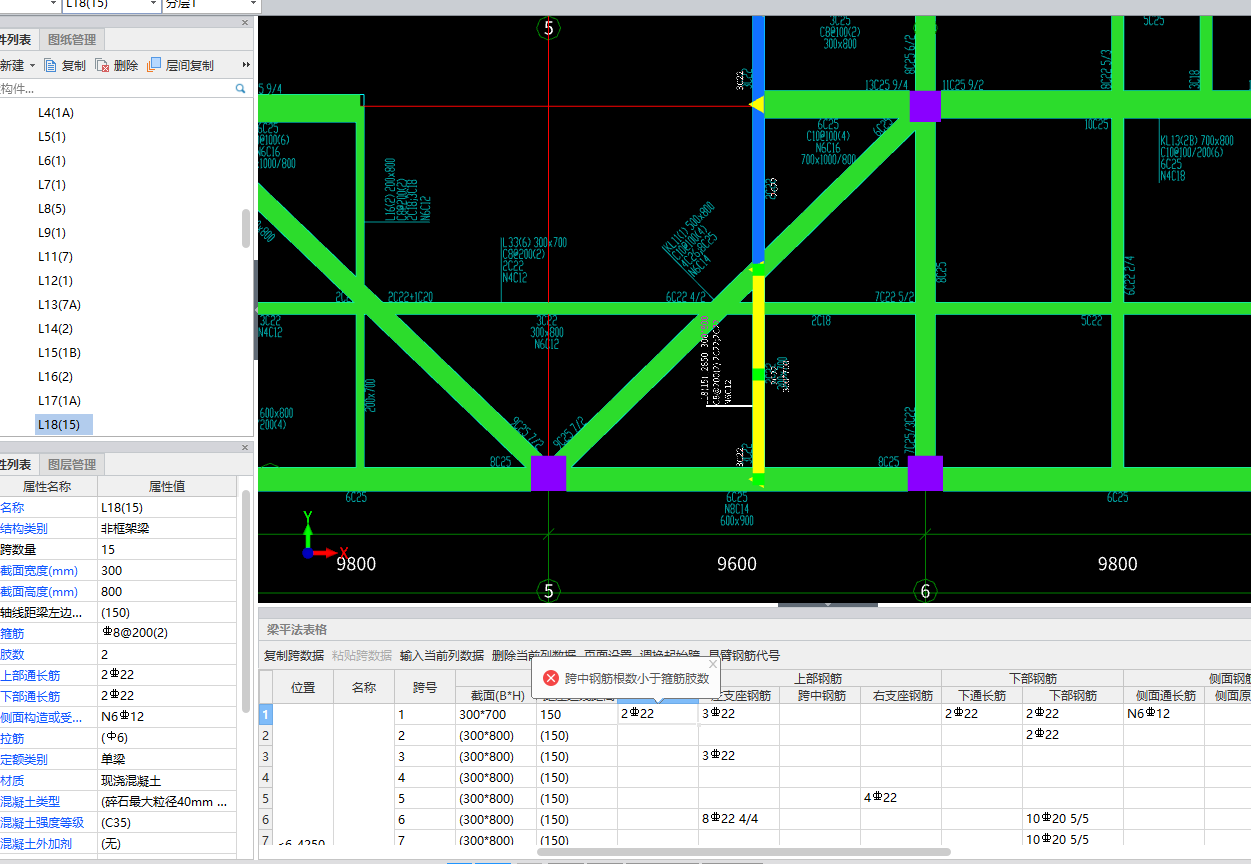The height and width of the screenshot is (864, 1251).
Task: Click the component list vertical scrollbar
Action: coord(246,229)
